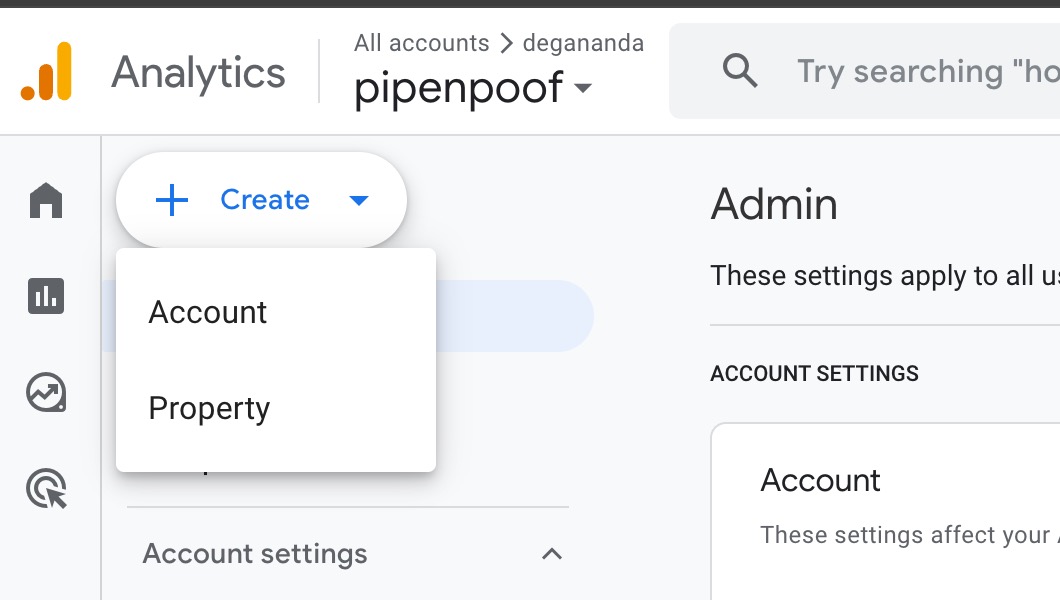Click the All accounts breadcrumb link
Image resolution: width=1060 pixels, height=600 pixels.
click(x=422, y=43)
